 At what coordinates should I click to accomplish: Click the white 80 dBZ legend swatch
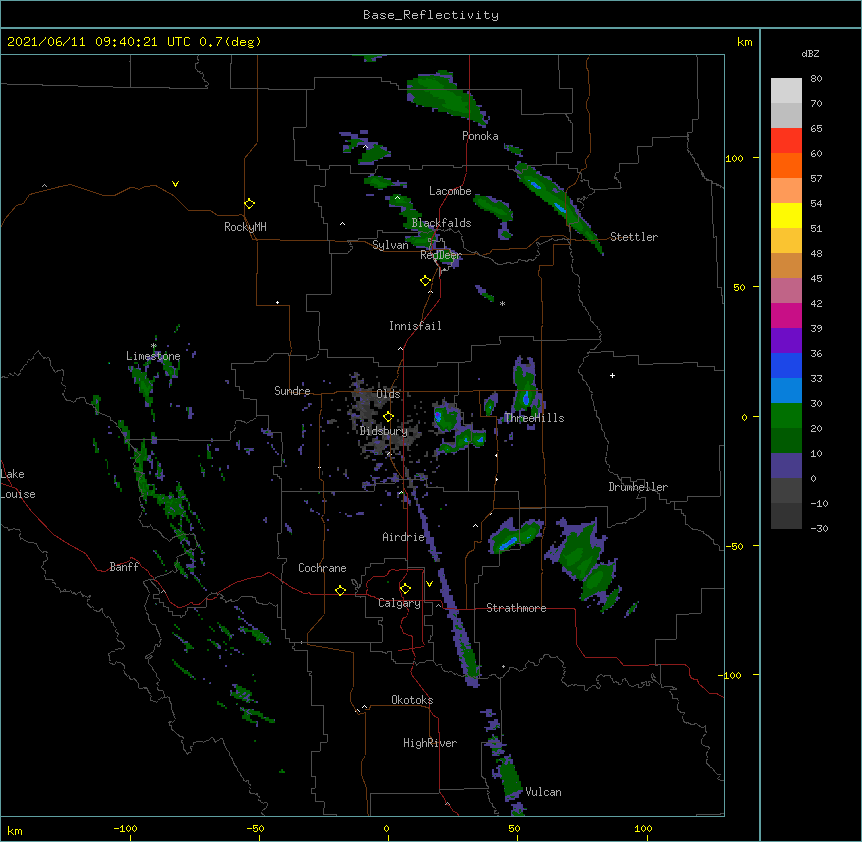tap(786, 91)
